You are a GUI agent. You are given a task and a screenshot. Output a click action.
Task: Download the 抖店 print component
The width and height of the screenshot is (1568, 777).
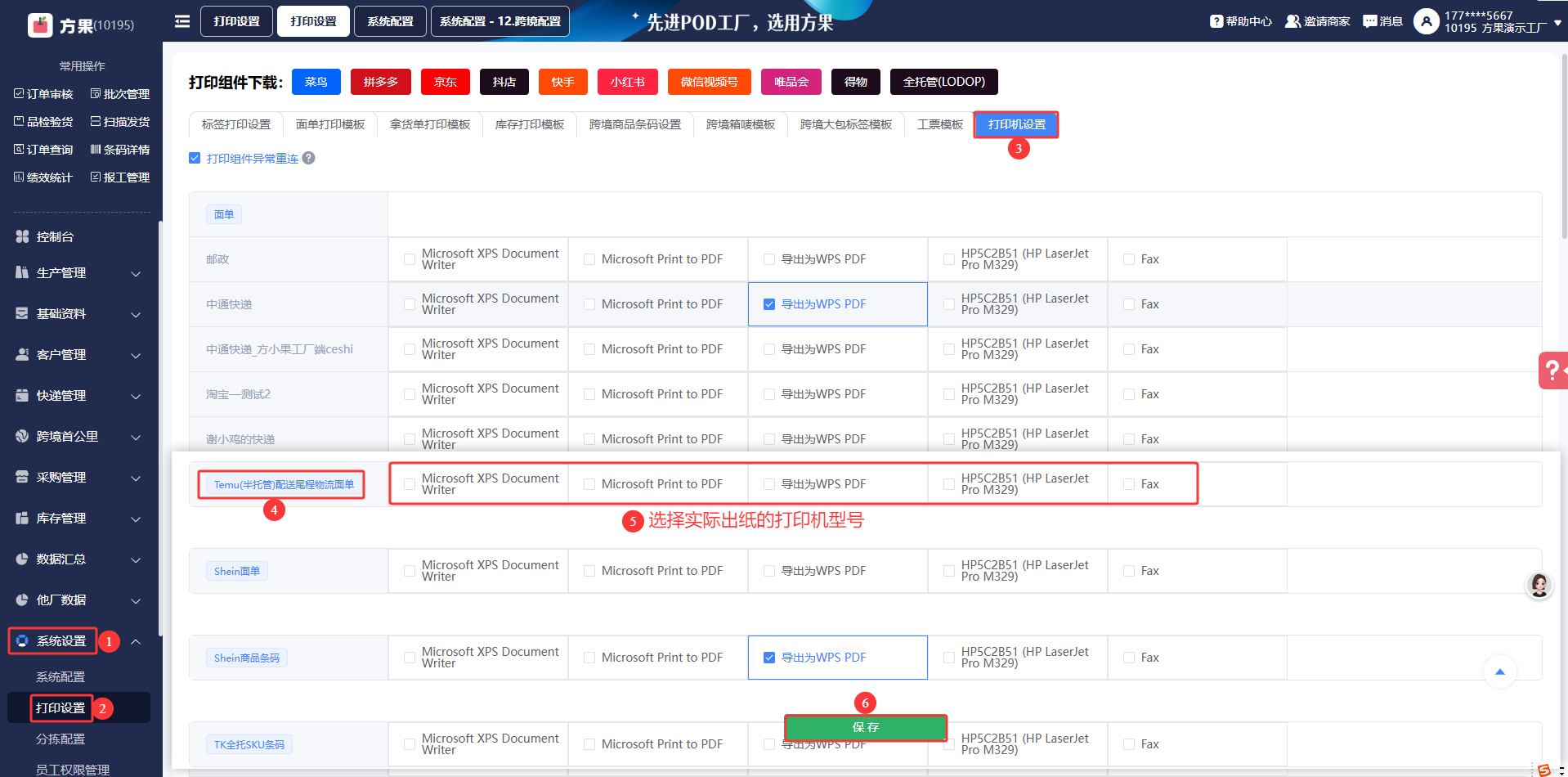tap(504, 82)
